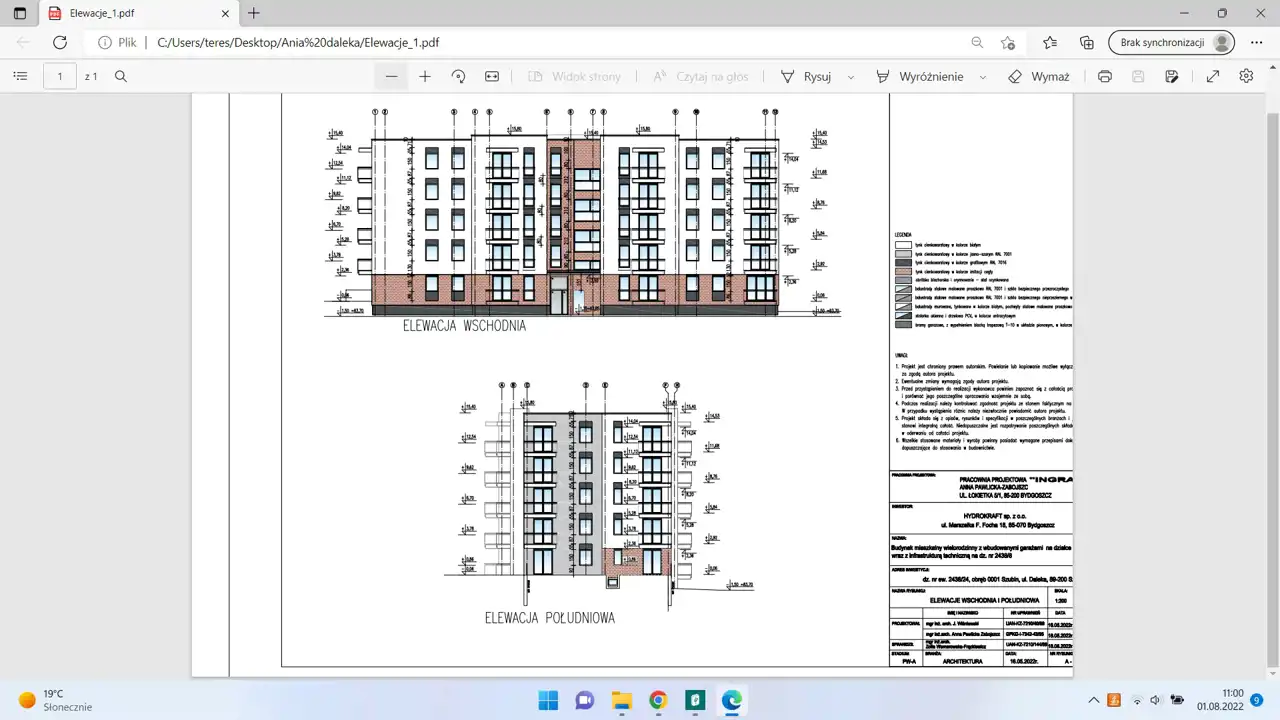The height and width of the screenshot is (720, 1280).
Task: Rotate the PDF page
Action: click(x=458, y=76)
